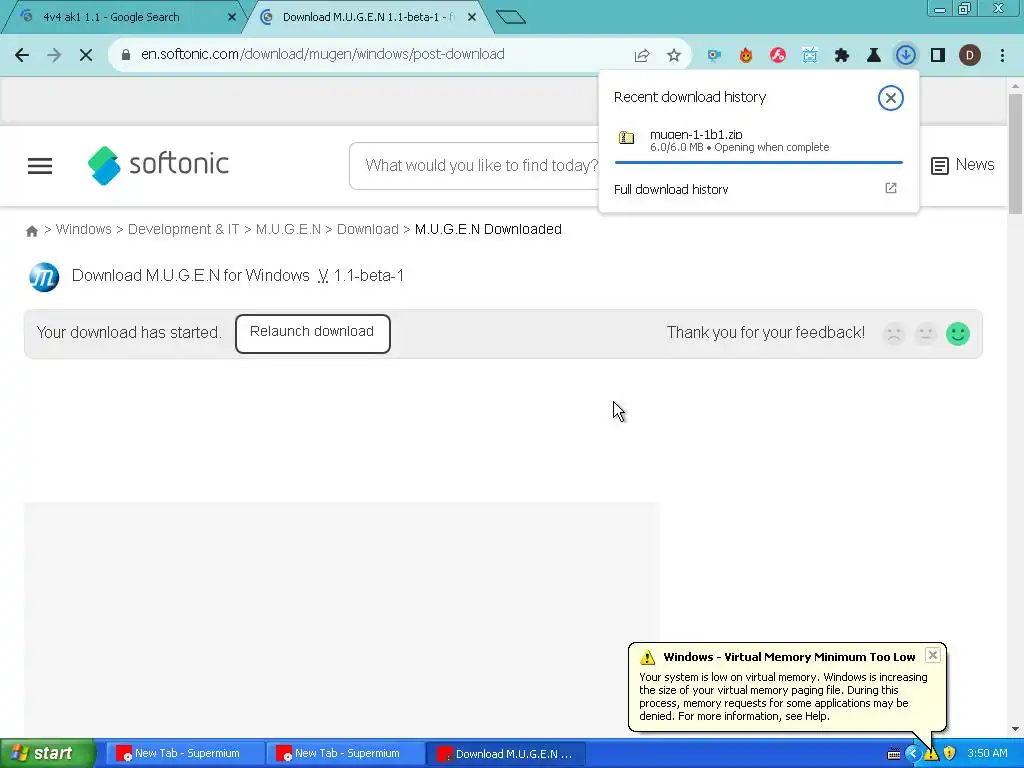
Task: Click the tray warning triangle icon
Action: (931, 754)
